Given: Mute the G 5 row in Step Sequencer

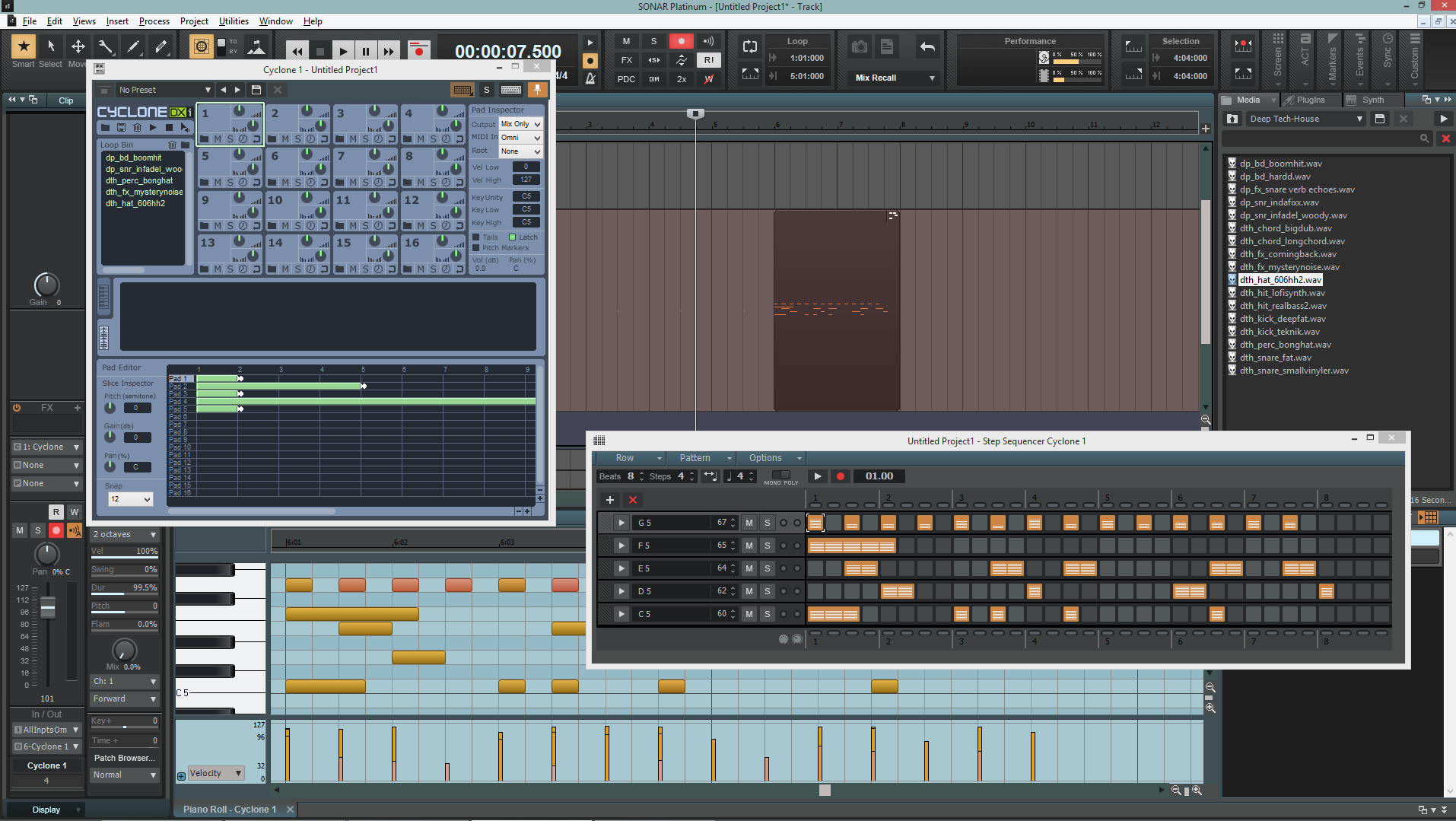Looking at the screenshot, I should (x=749, y=523).
